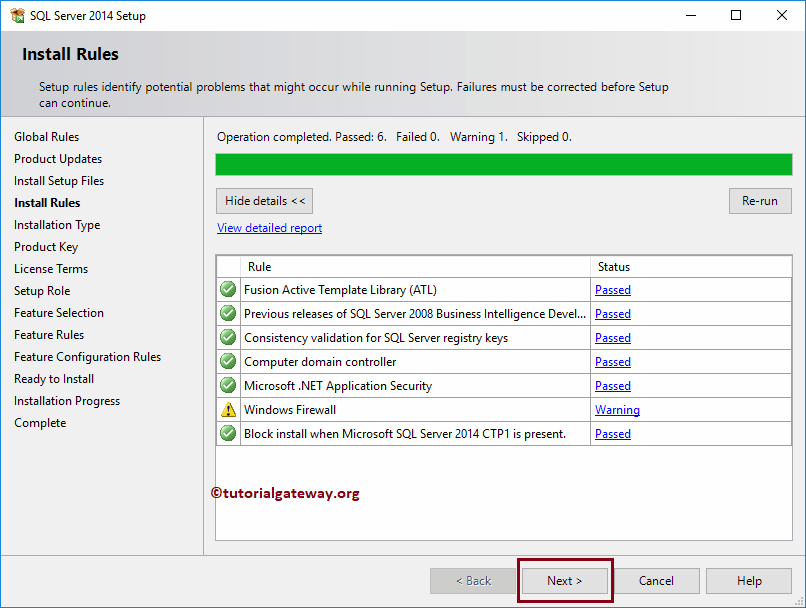Click Block install when SQL Server 2014 CTP1 text

(405, 434)
